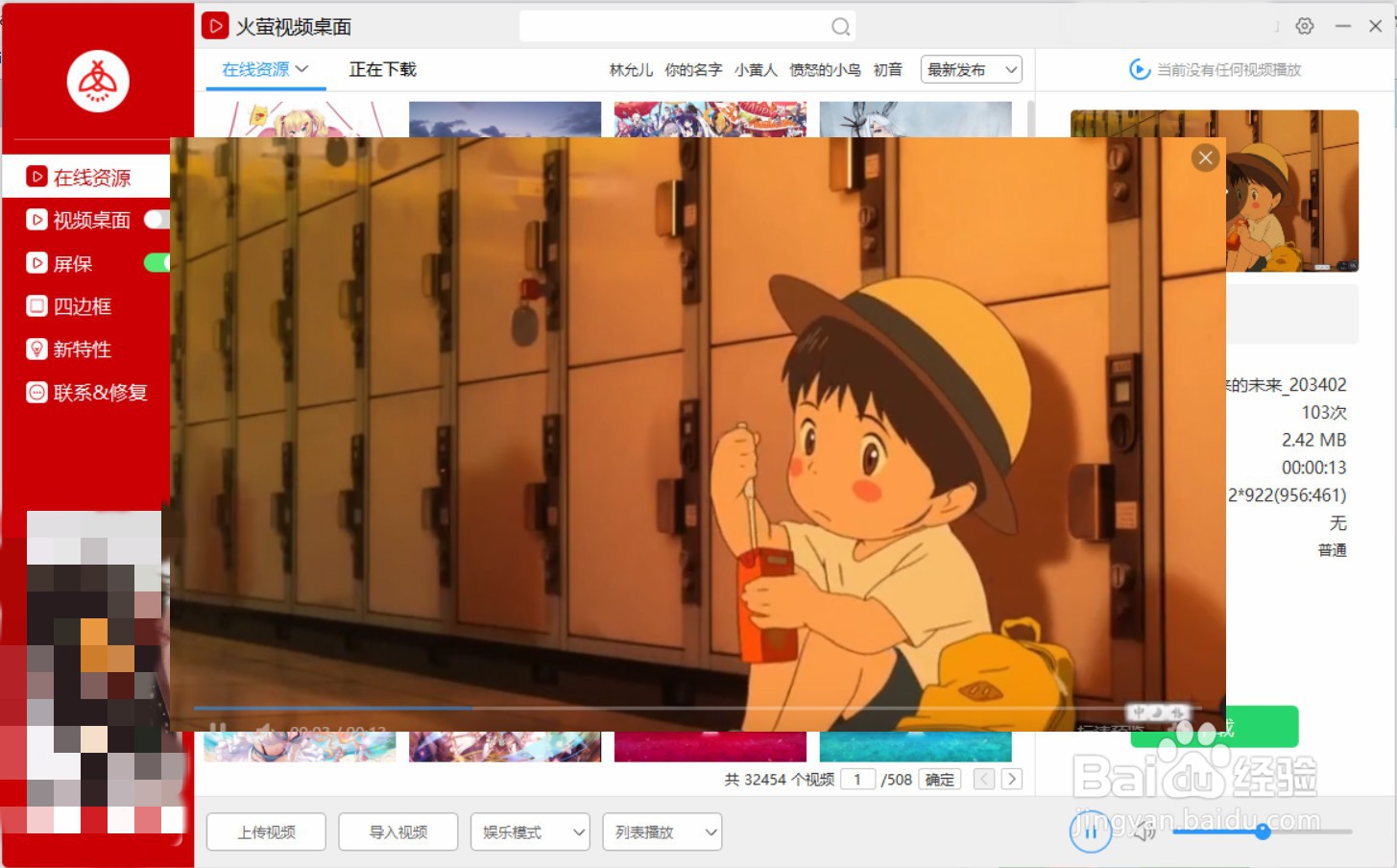Click the playback status icon beside 当前没有任何视频播放
The width and height of the screenshot is (1397, 868).
(1140, 69)
